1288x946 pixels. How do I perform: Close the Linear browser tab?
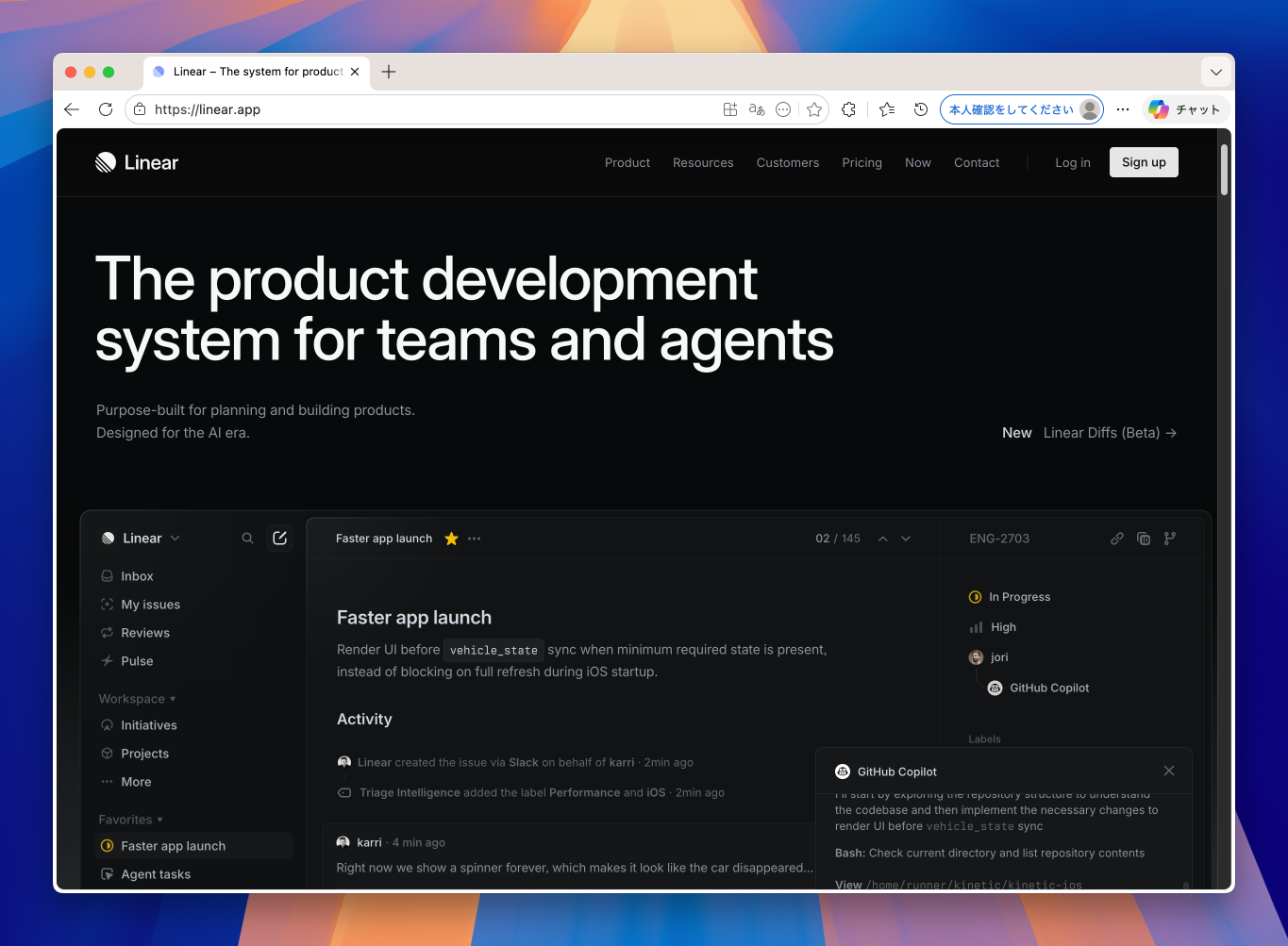click(355, 72)
